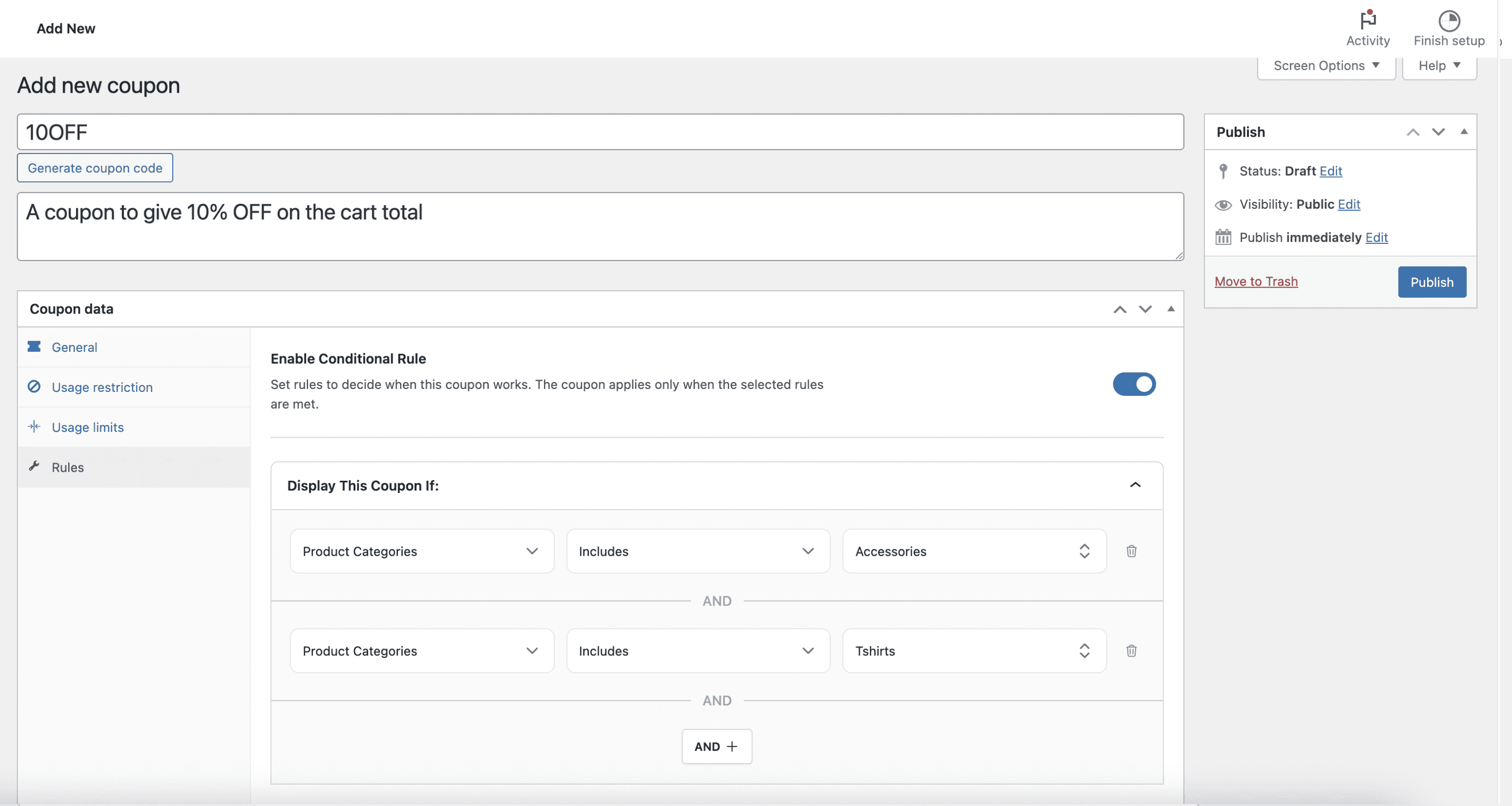This screenshot has width=1512, height=806.
Task: Move Coupon data panel up with arrow icon
Action: 1120,309
